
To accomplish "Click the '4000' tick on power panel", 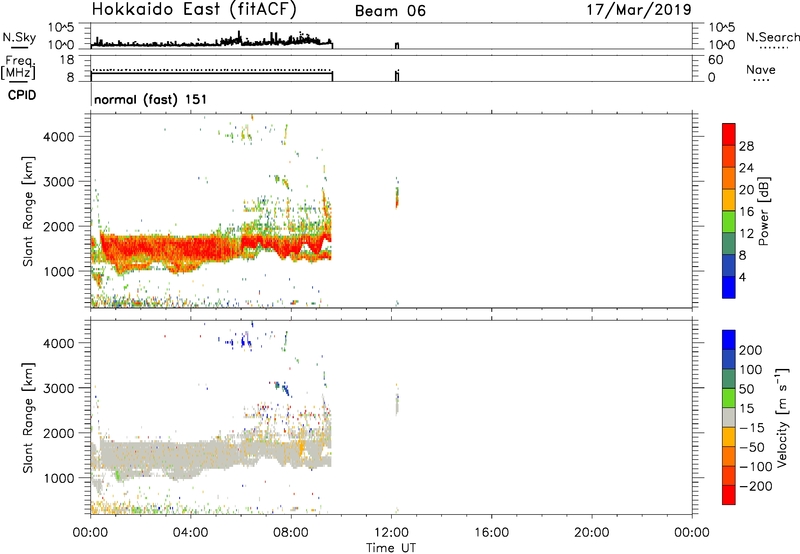I will coord(59,137).
